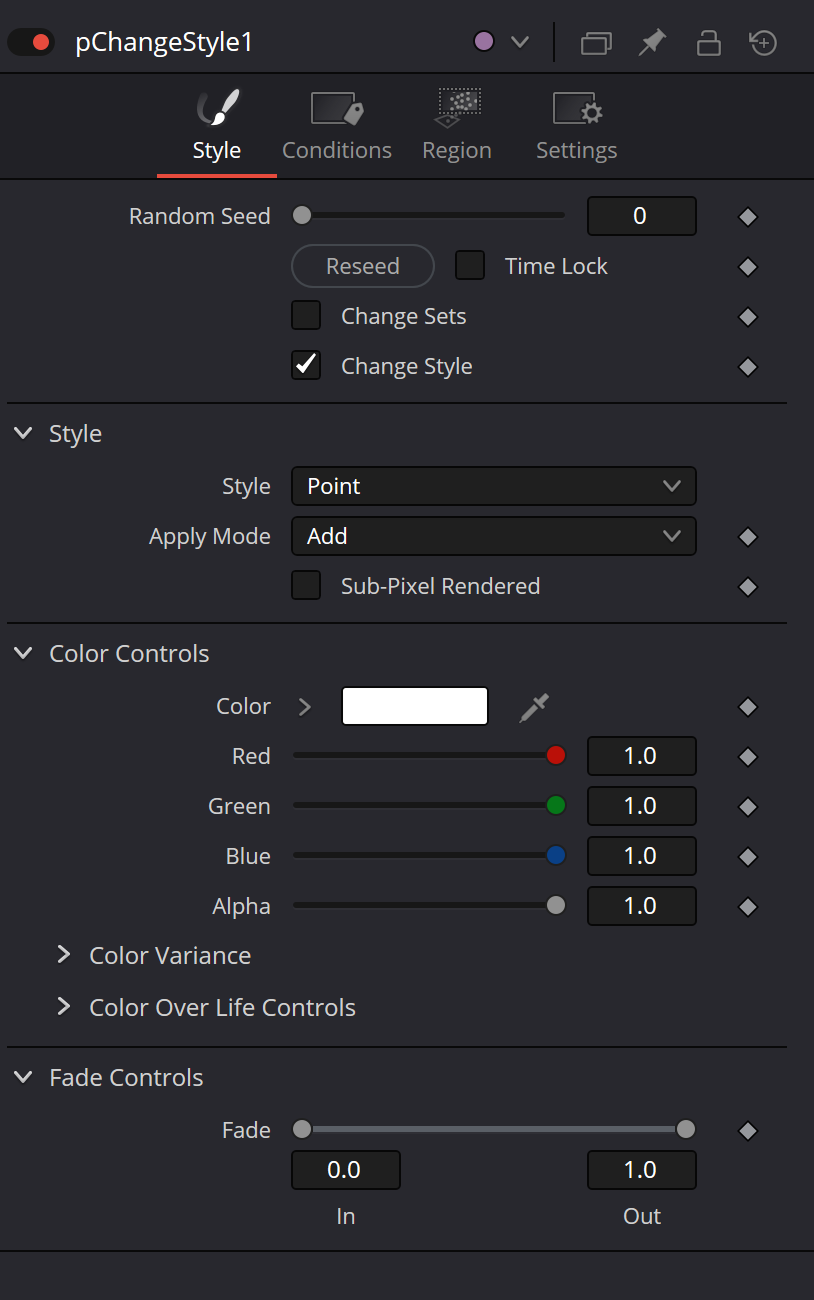Click the pChangeStyle1 node name
This screenshot has width=814, height=1300.
pyautogui.click(x=164, y=43)
